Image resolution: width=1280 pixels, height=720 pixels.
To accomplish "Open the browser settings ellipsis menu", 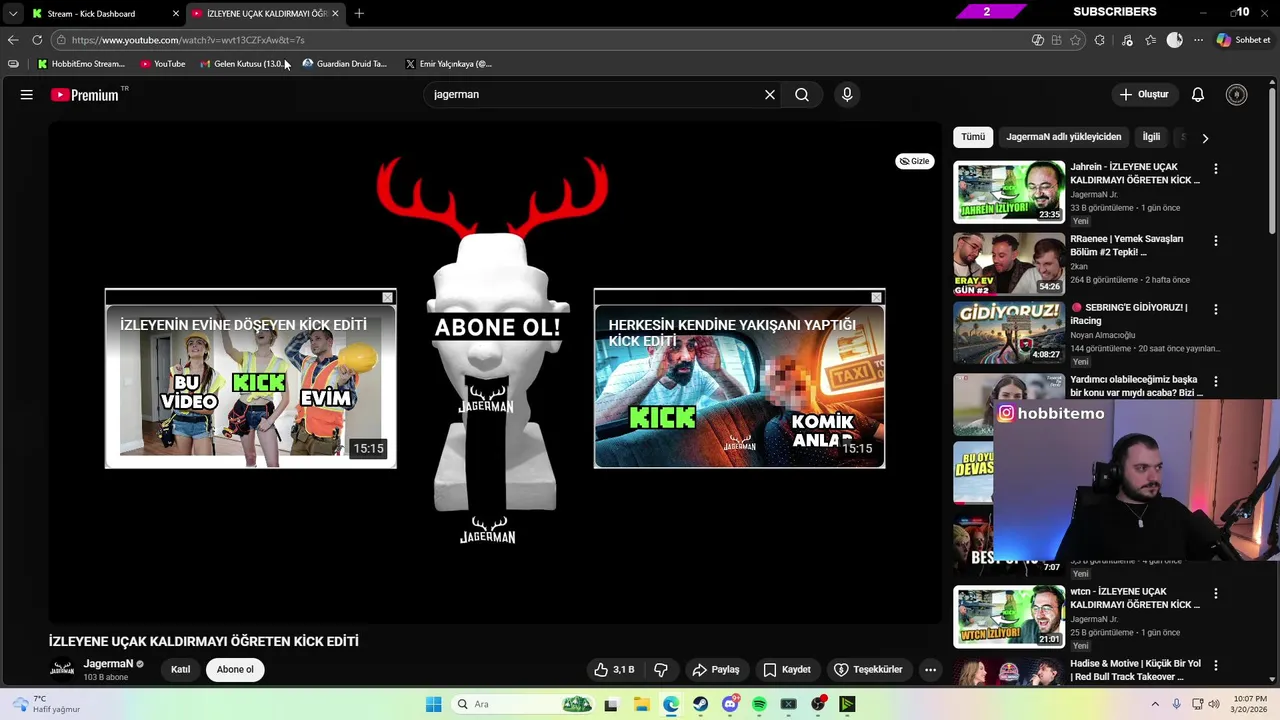I will (x=1198, y=40).
